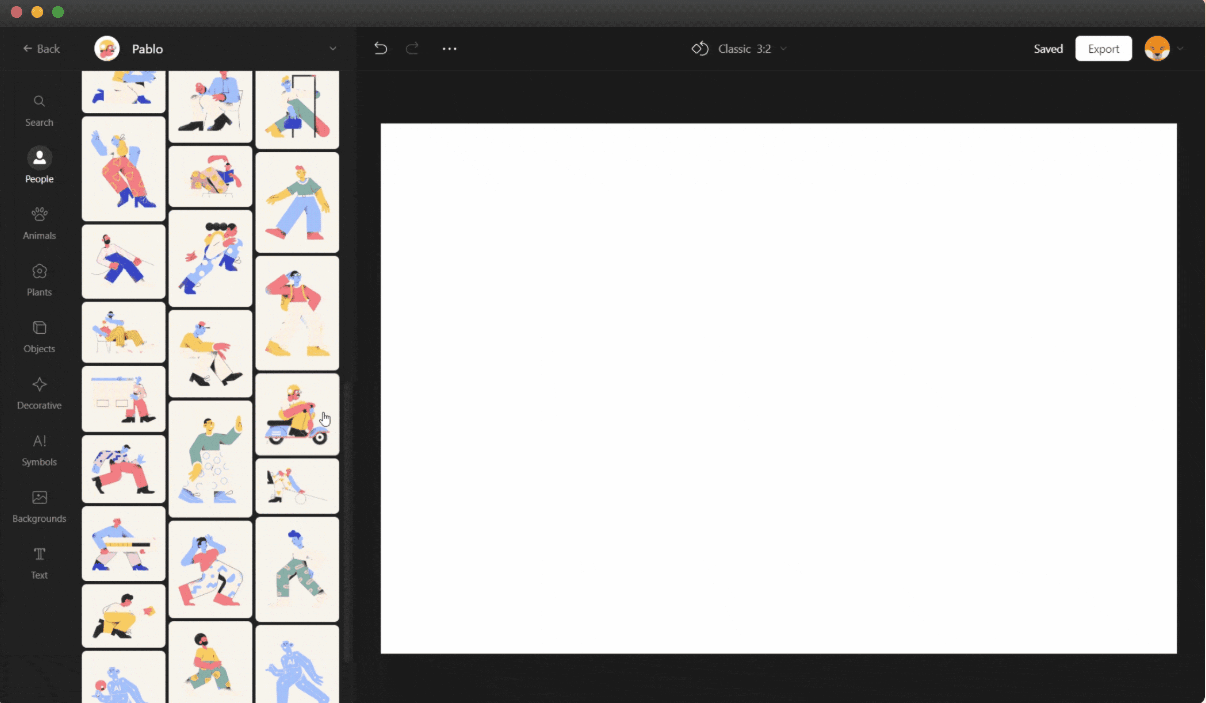
Task: Click the shuffle dice icon near Classic
Action: coord(700,48)
